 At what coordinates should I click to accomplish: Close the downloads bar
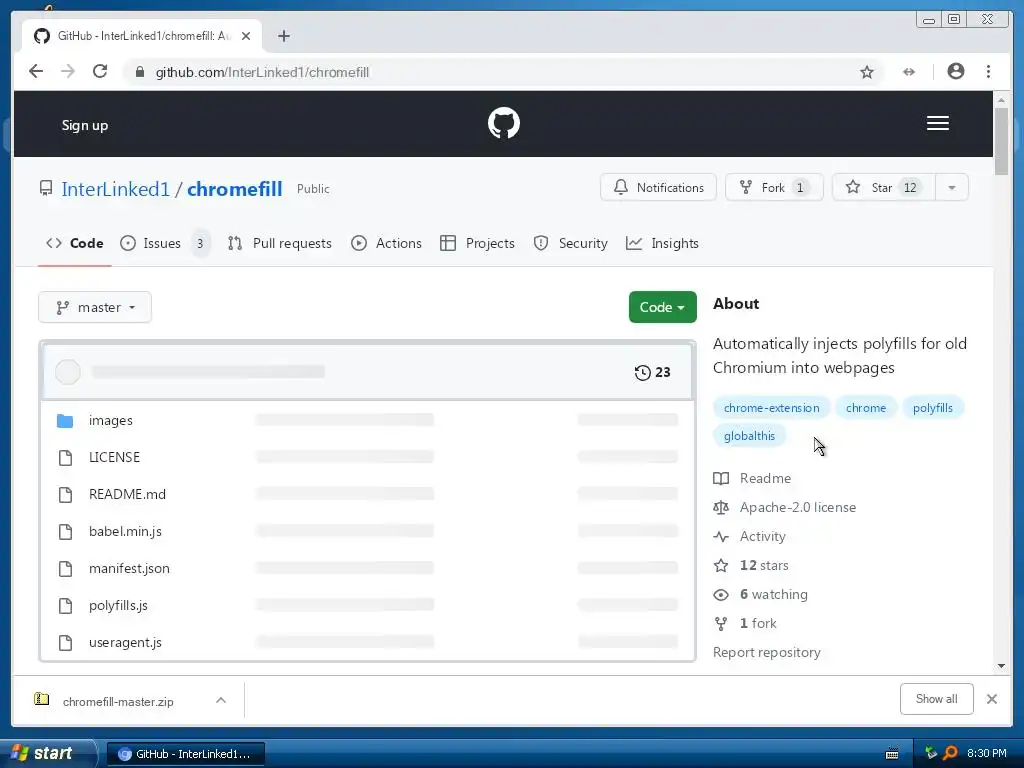[991, 699]
